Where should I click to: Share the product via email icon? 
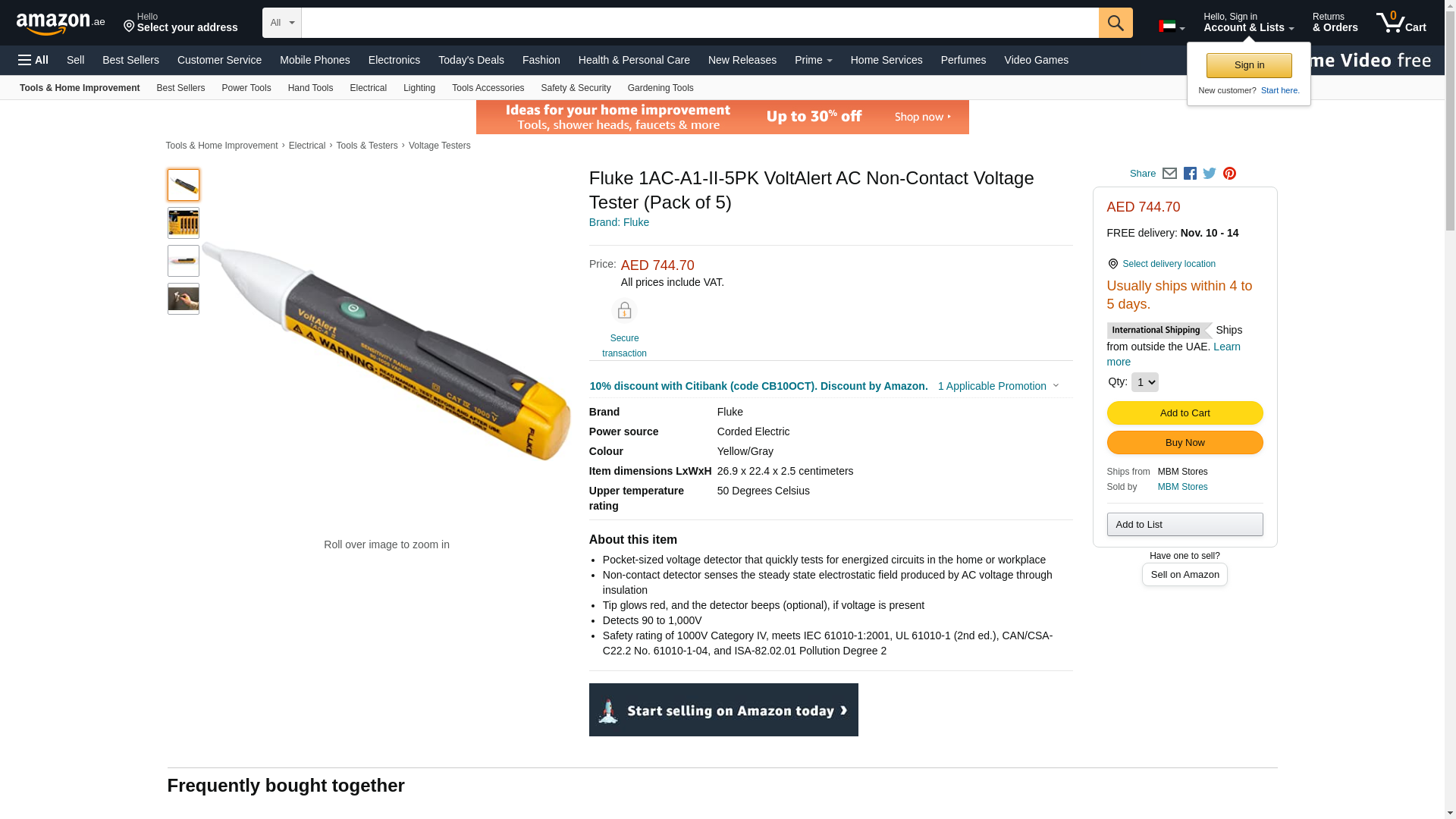tap(1169, 174)
